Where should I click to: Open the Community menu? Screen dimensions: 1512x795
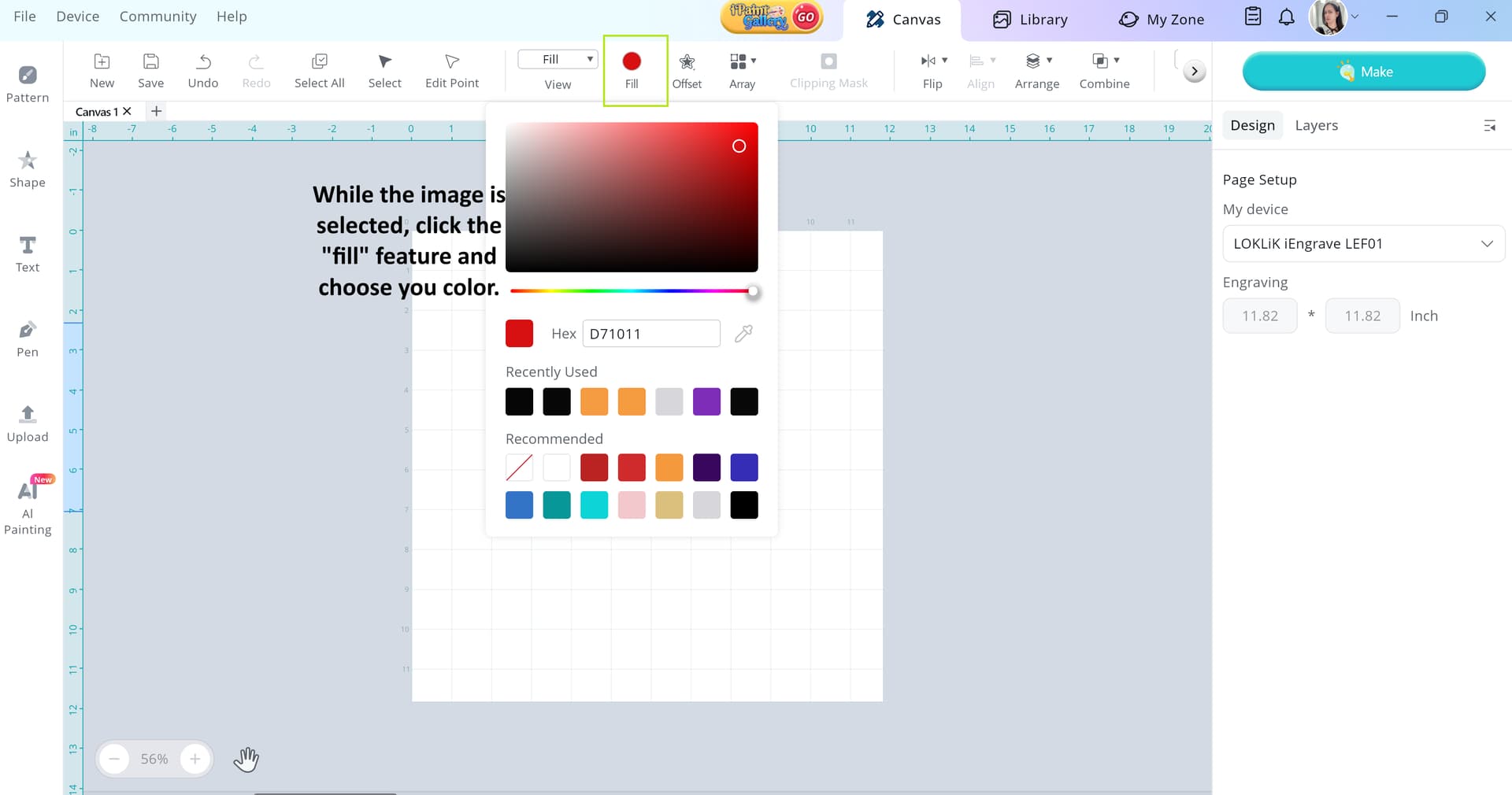click(x=157, y=17)
